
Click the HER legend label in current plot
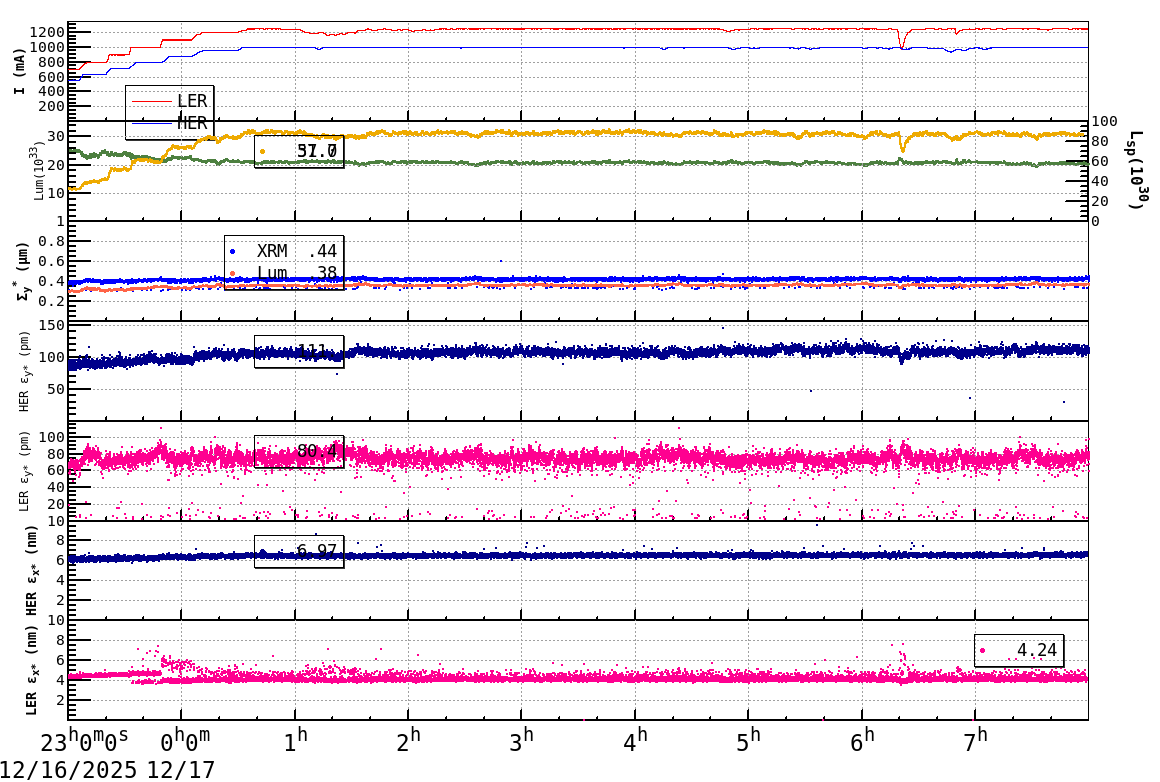tap(192, 123)
